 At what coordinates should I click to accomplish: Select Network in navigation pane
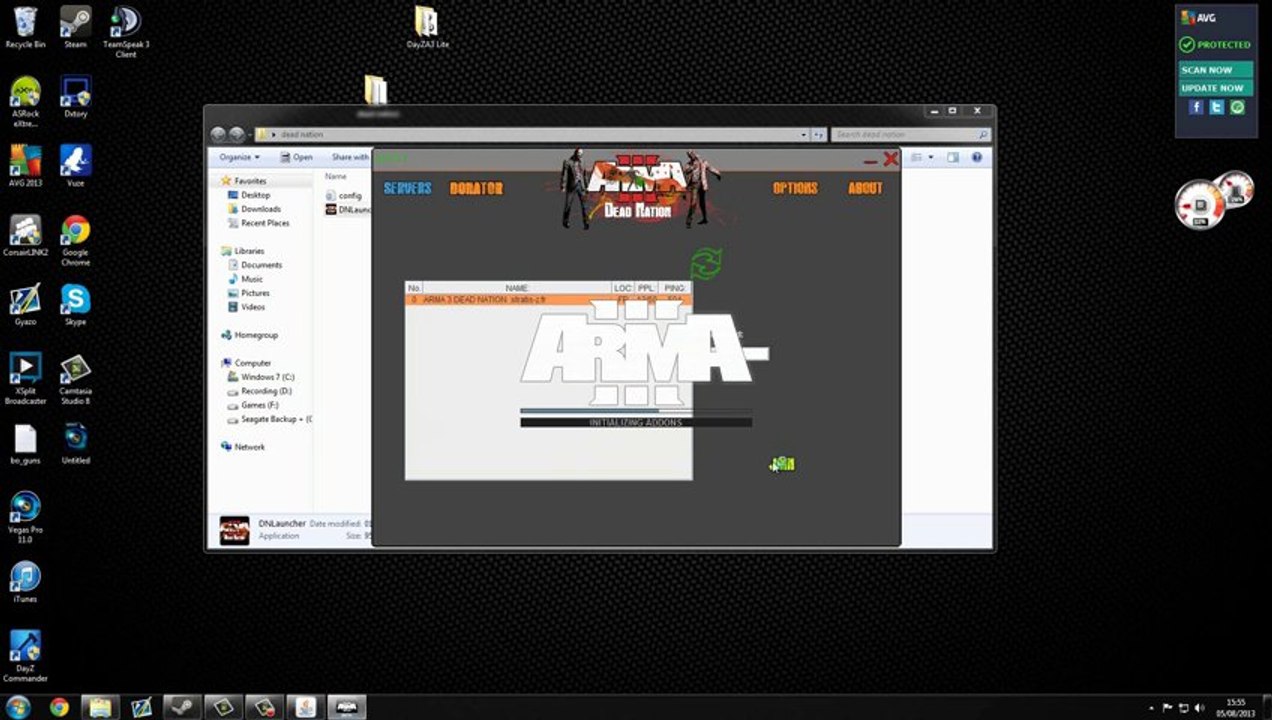(249, 447)
